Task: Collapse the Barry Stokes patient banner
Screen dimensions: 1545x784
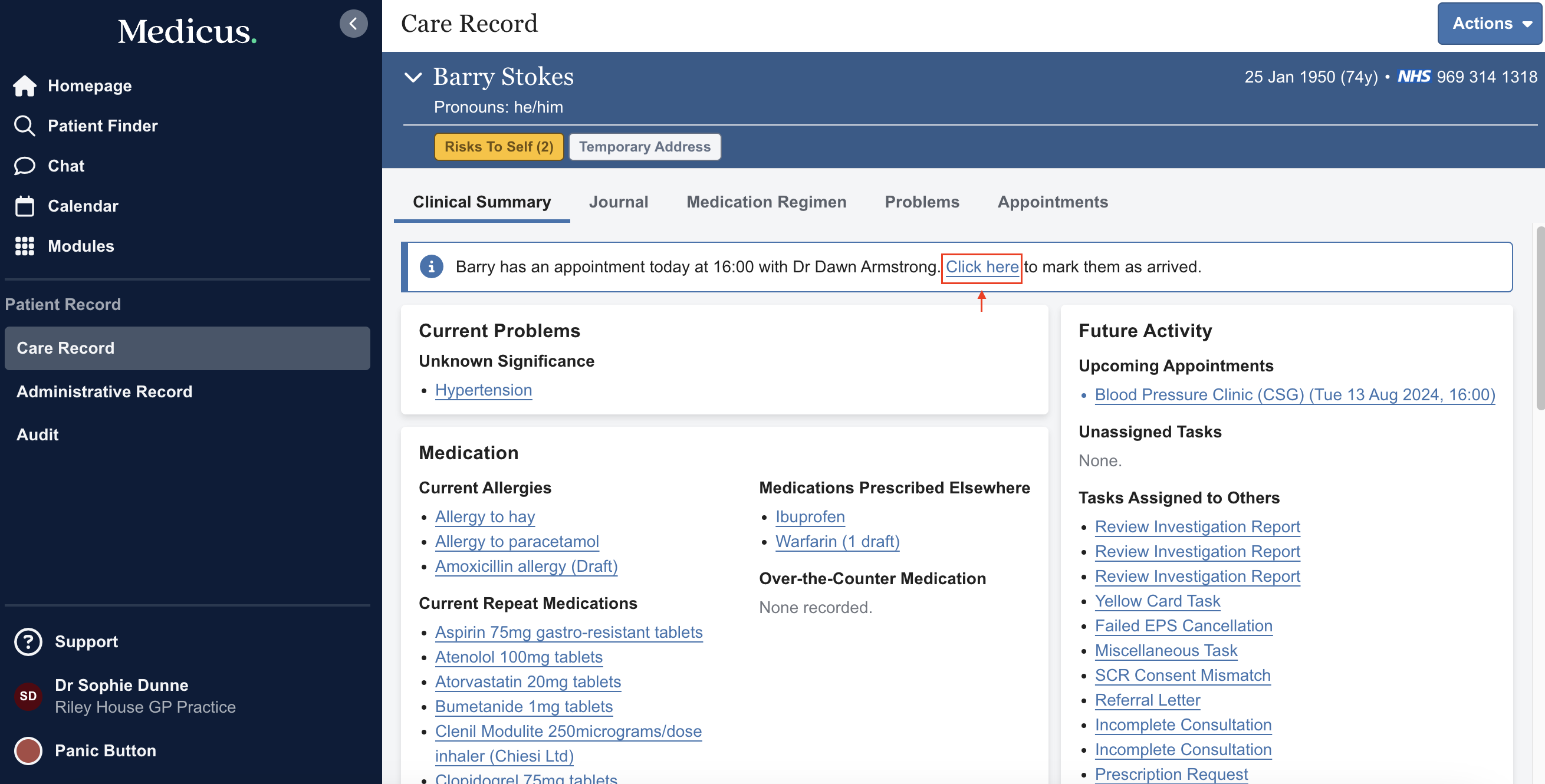Action: tap(413, 77)
